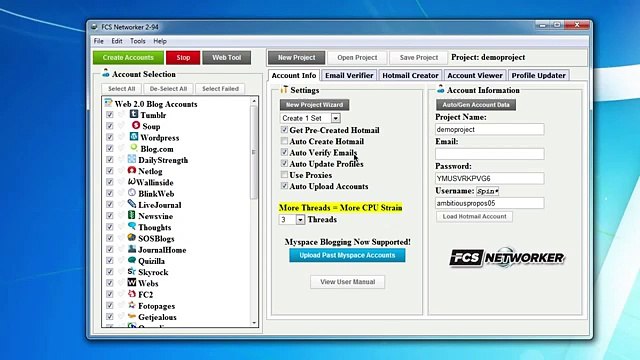Image resolution: width=640 pixels, height=360 pixels.
Task: Click the DailyStrength site icon
Action: [x=132, y=159]
